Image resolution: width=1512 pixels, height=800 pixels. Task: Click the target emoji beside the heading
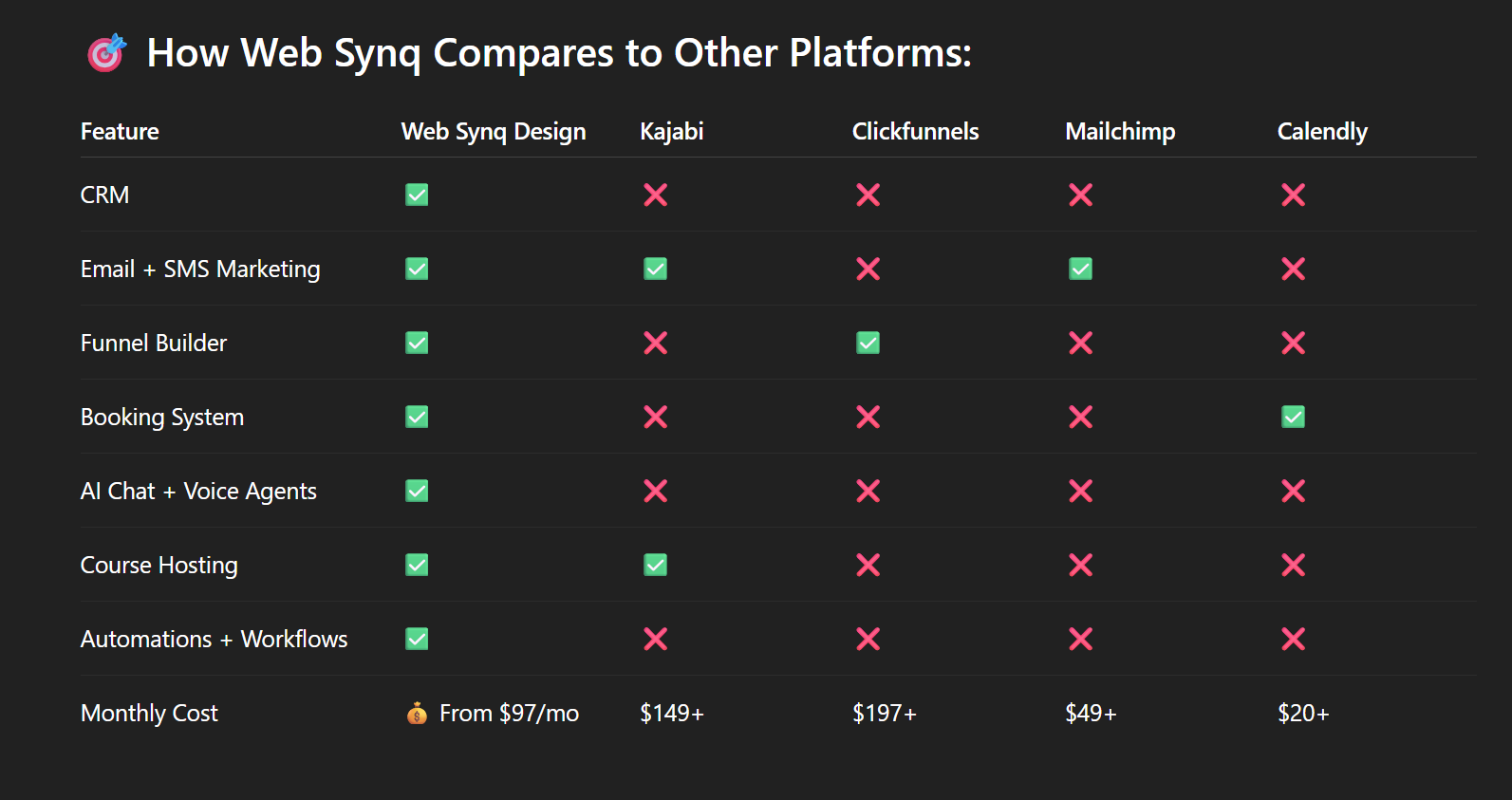[106, 53]
